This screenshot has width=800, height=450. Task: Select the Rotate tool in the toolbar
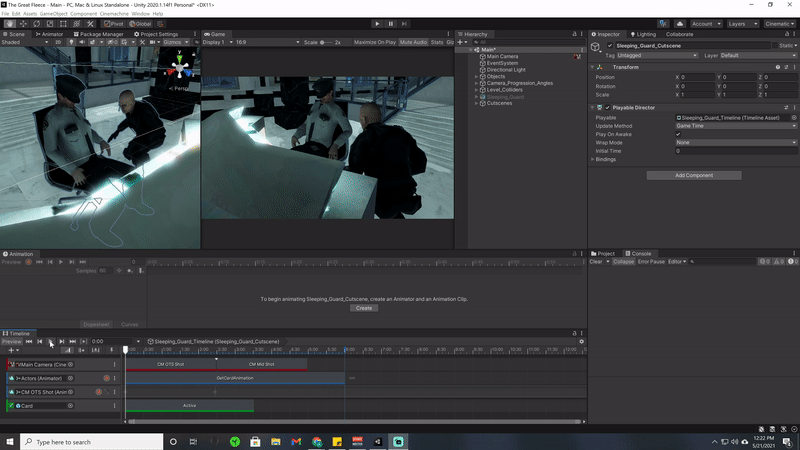pyautogui.click(x=38, y=23)
